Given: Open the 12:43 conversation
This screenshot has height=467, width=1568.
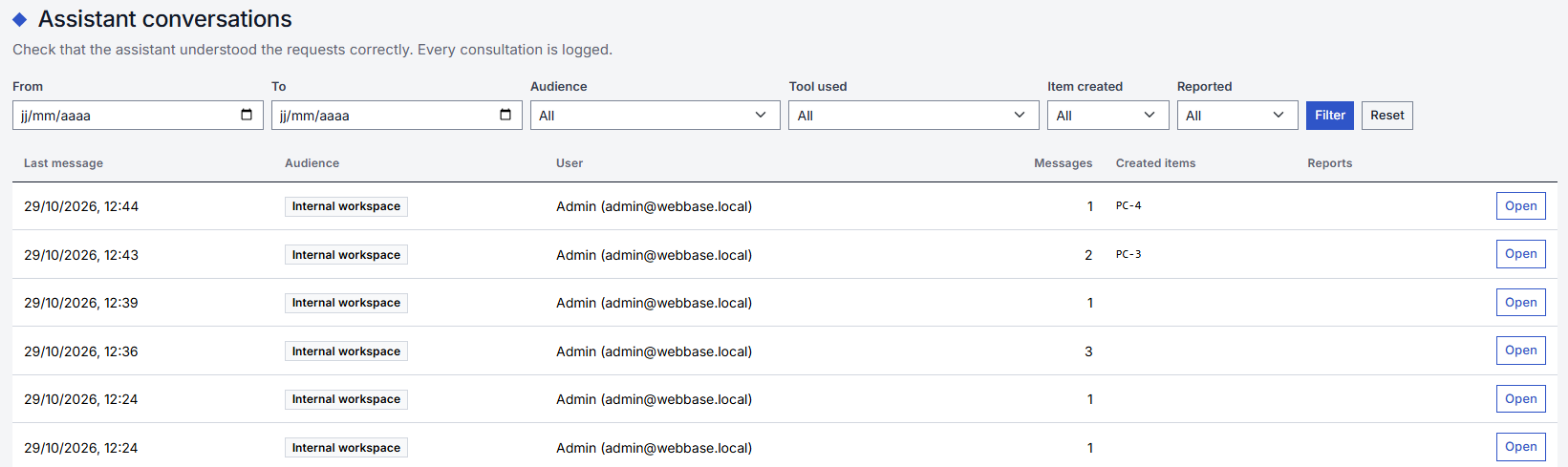Looking at the screenshot, I should pos(1520,254).
